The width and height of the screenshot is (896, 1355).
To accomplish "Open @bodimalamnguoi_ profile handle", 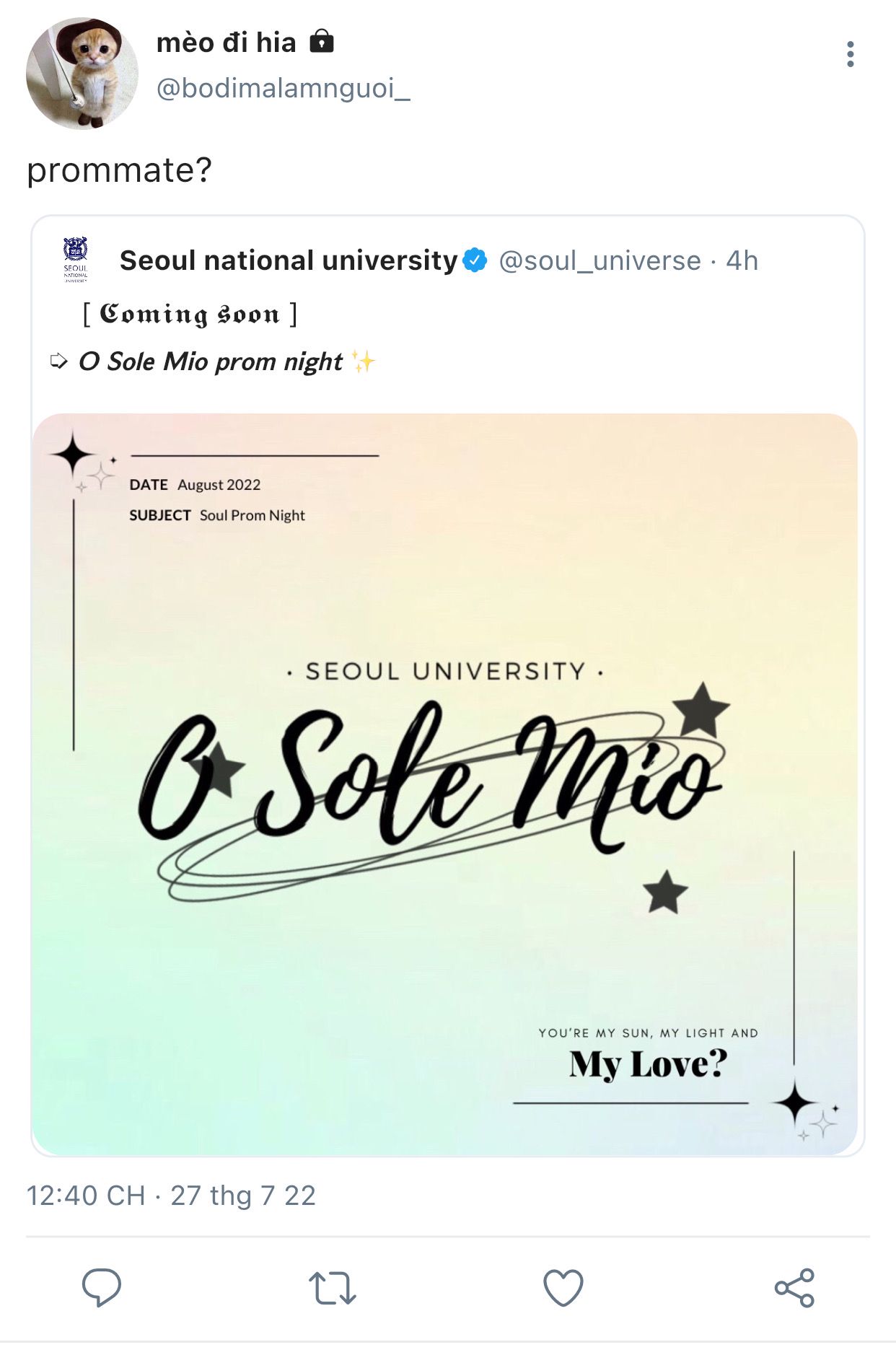I will tap(283, 88).
